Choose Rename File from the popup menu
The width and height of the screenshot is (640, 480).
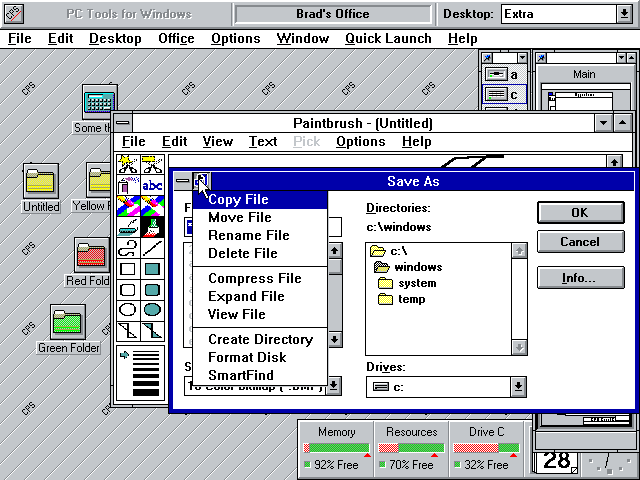(x=260, y=236)
